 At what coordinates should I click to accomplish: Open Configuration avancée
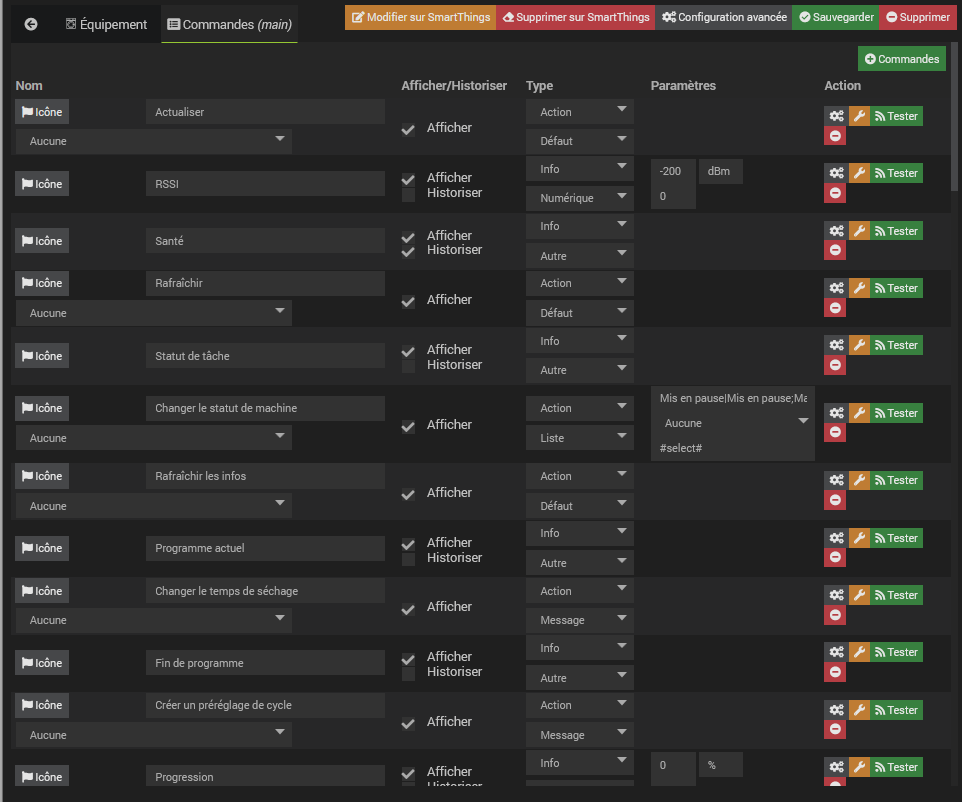click(x=724, y=17)
